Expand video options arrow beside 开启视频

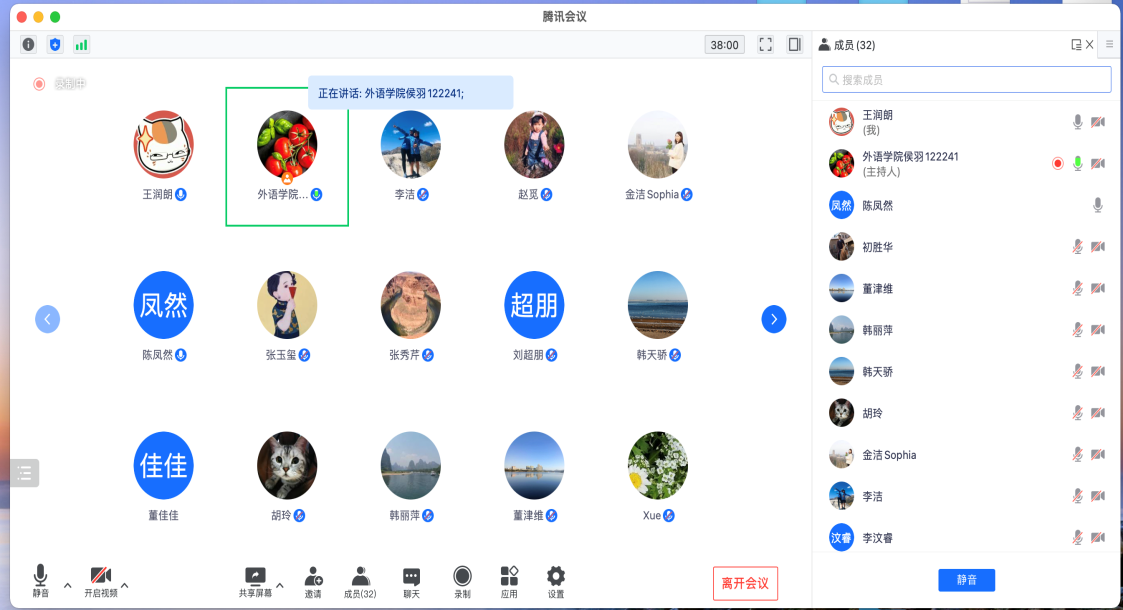click(125, 585)
